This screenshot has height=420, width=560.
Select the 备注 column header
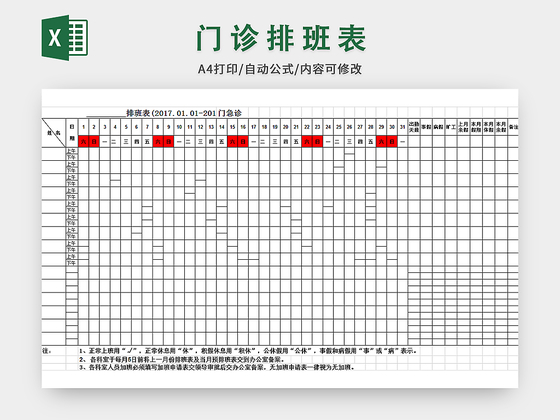(x=513, y=127)
